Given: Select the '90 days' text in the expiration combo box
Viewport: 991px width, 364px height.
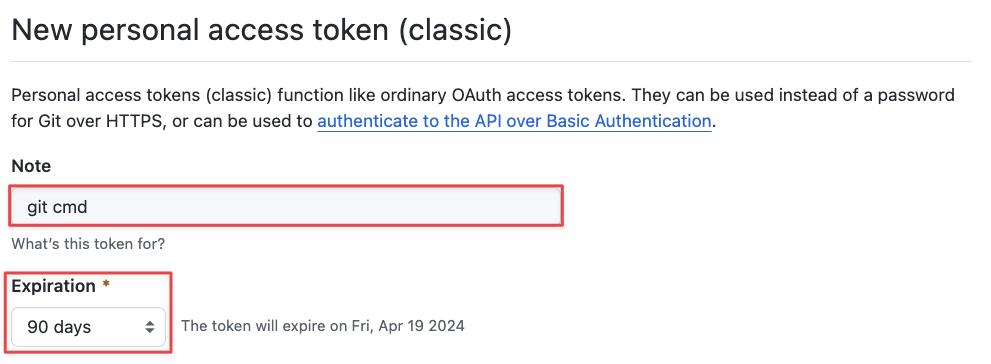Looking at the screenshot, I should click(59, 327).
